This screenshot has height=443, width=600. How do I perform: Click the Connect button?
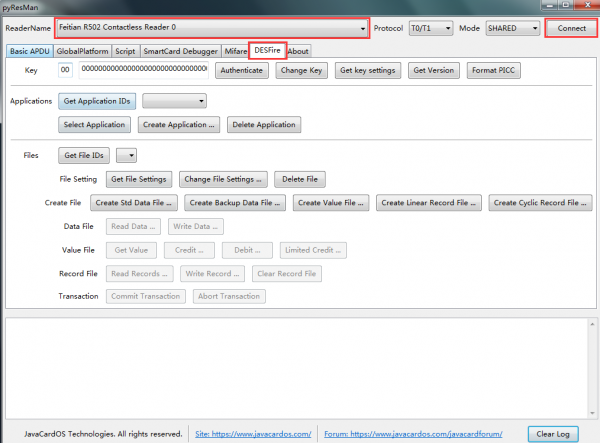click(571, 28)
